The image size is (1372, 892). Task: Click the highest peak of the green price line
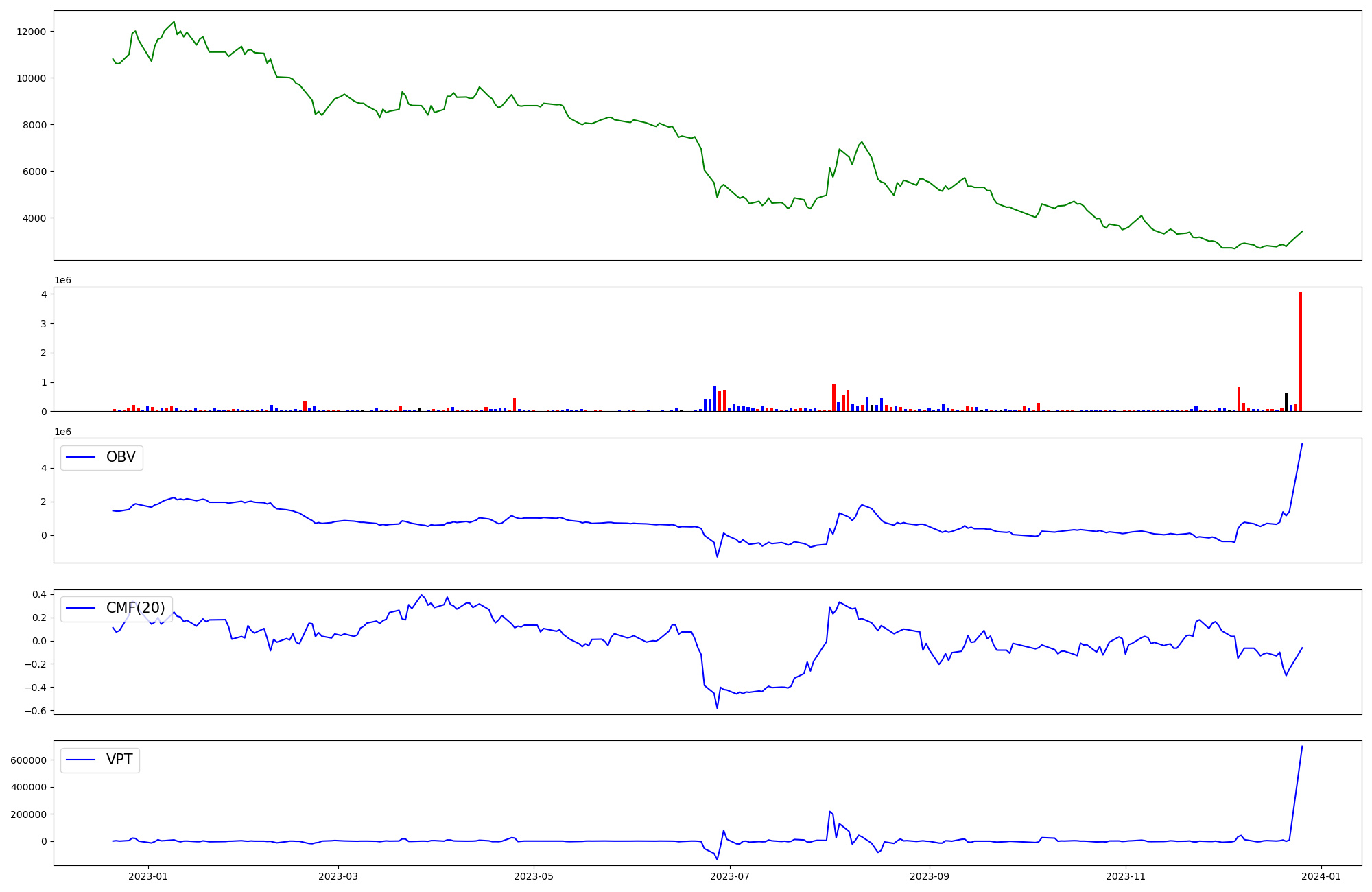(x=174, y=22)
